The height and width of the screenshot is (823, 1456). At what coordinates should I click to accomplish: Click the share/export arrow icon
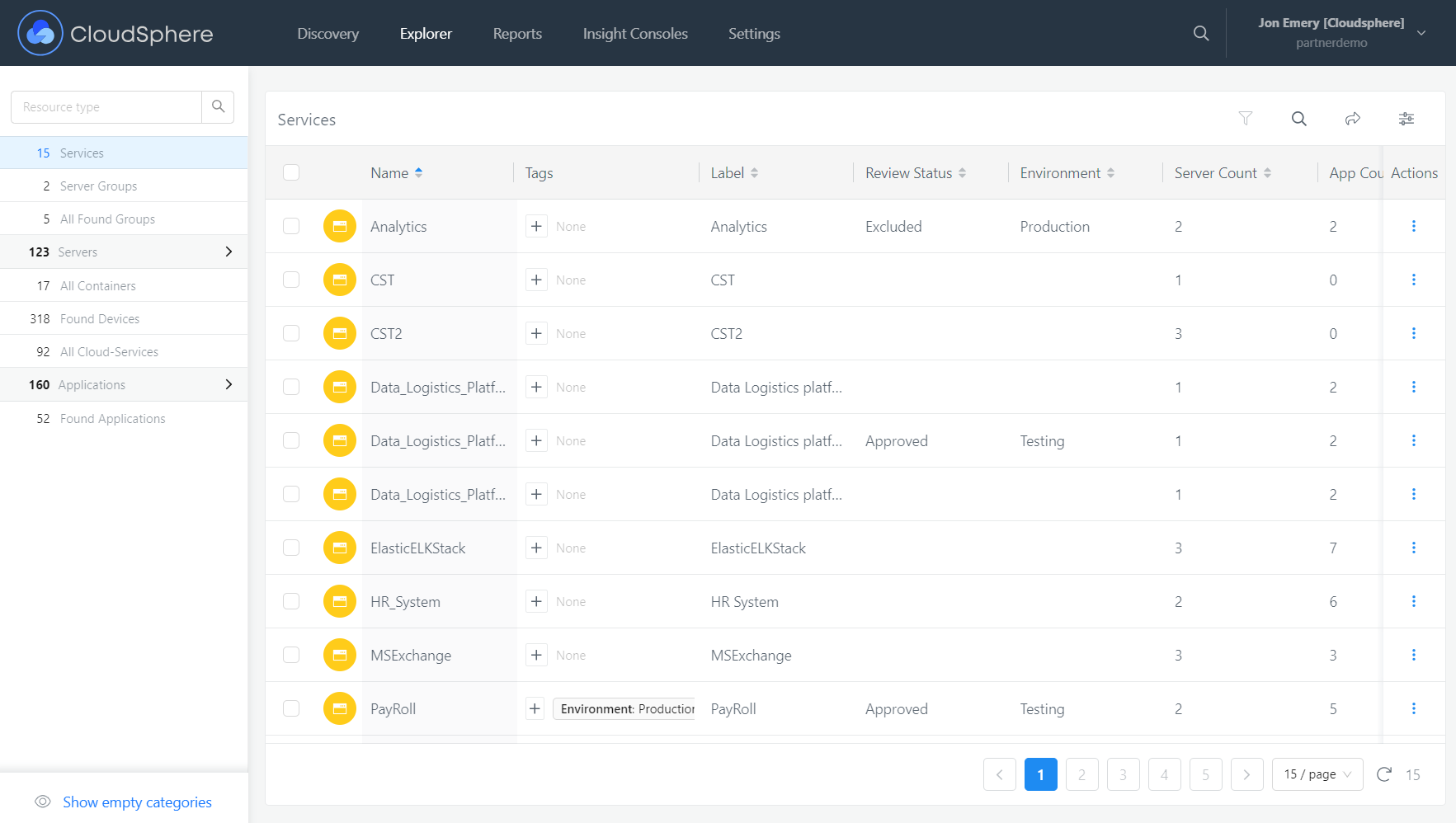coord(1353,119)
